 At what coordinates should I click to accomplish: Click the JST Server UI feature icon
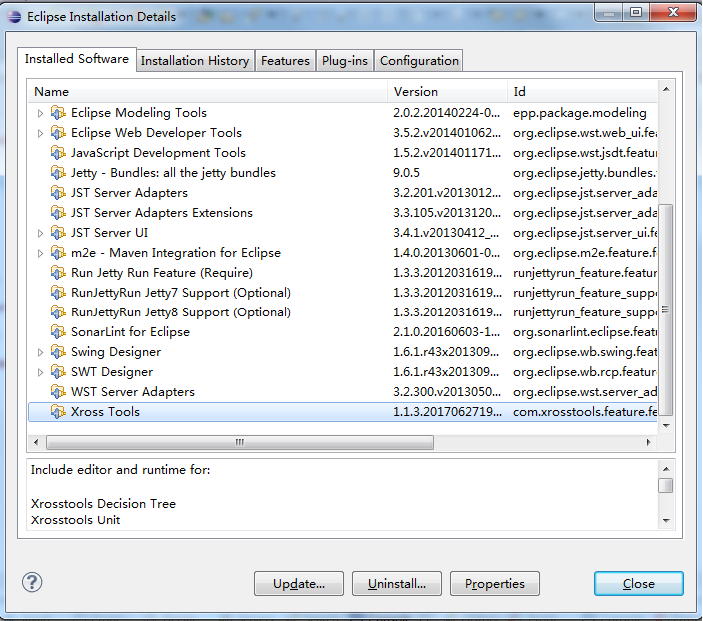click(58, 233)
